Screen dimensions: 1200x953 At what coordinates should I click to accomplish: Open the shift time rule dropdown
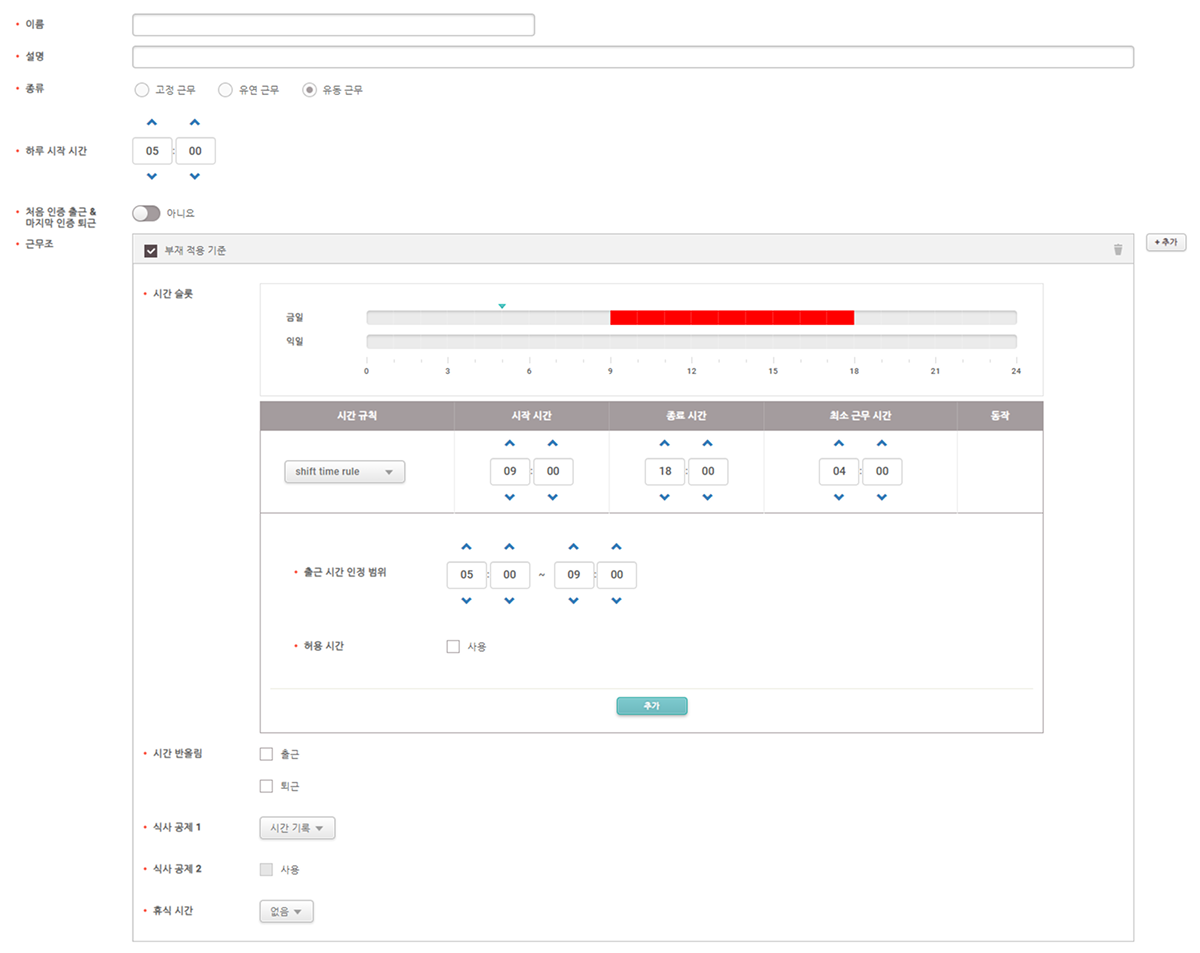[x=344, y=472]
